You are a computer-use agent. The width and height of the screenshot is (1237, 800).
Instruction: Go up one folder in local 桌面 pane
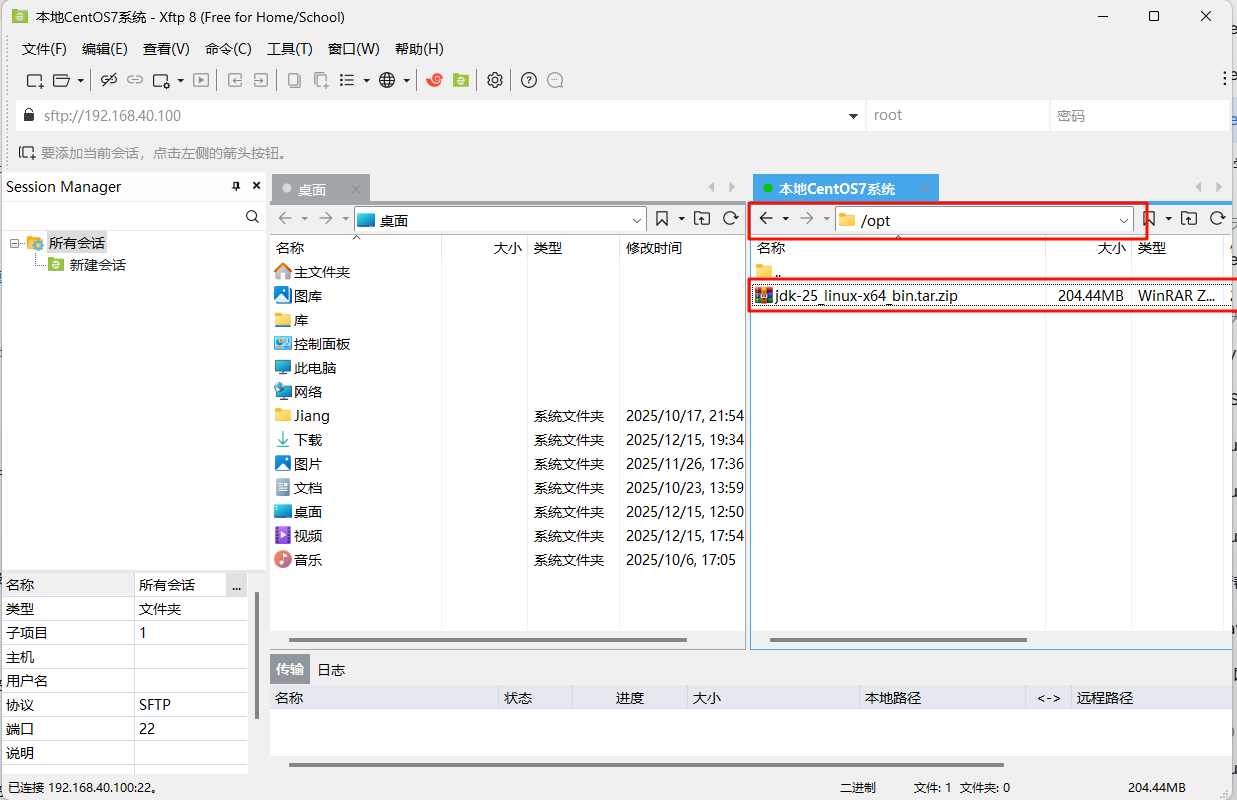click(x=702, y=219)
